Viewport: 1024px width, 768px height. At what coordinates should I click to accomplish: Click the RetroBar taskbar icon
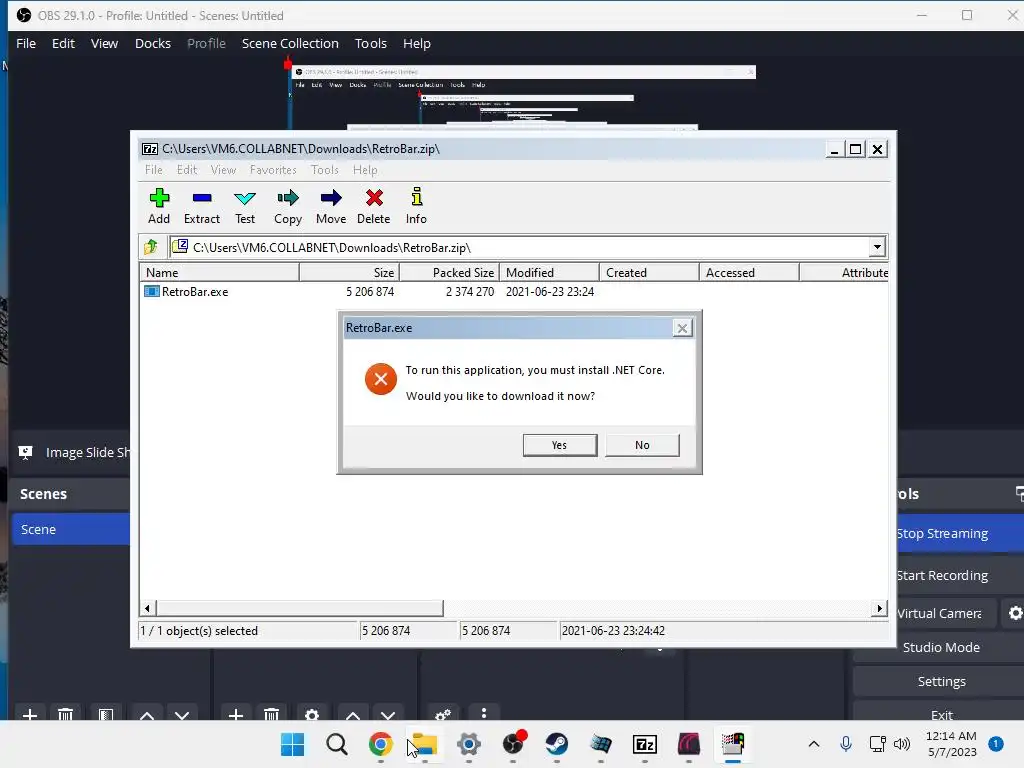[733, 744]
